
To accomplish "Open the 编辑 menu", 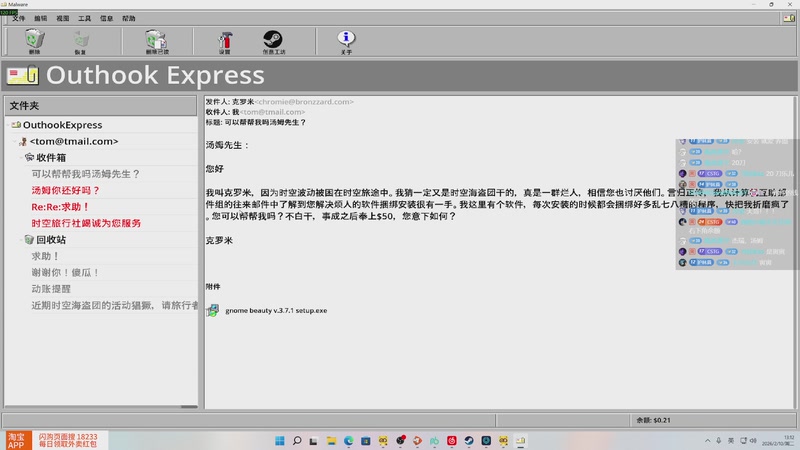I will pos(41,18).
